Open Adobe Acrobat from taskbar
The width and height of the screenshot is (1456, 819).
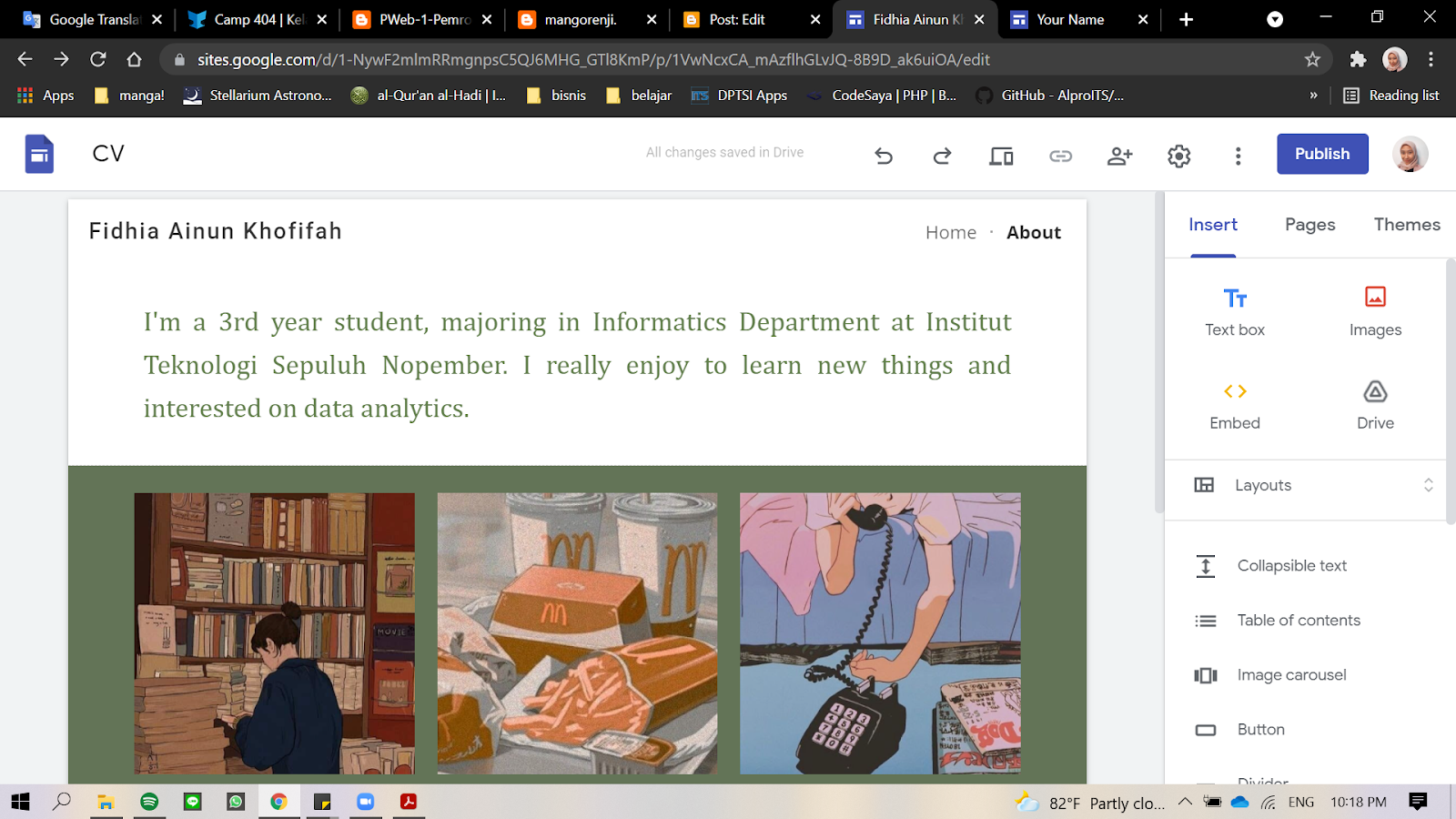coord(409,802)
